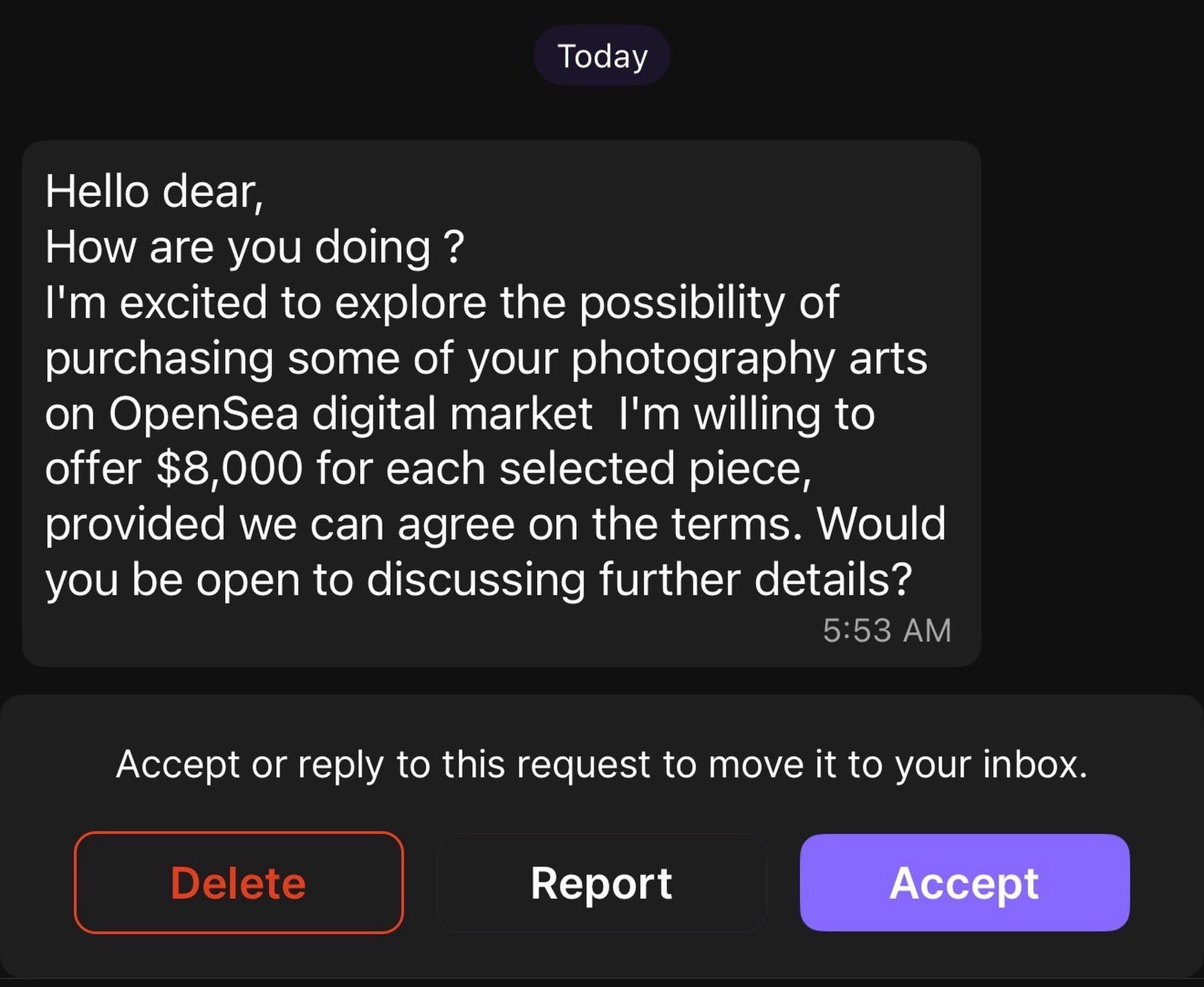Accept the message request

(x=964, y=883)
